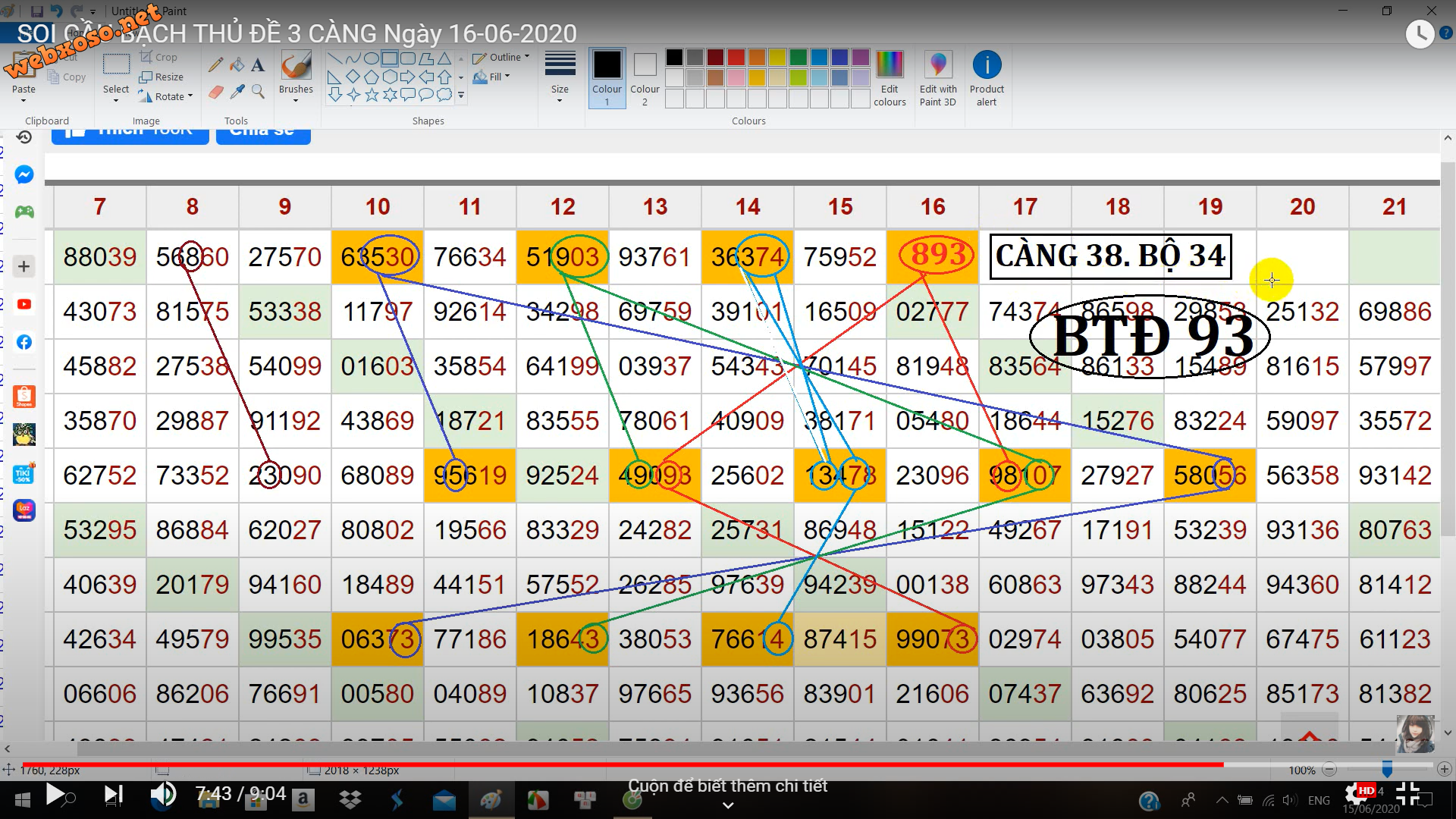Choose the Pentagon shape

point(371,77)
